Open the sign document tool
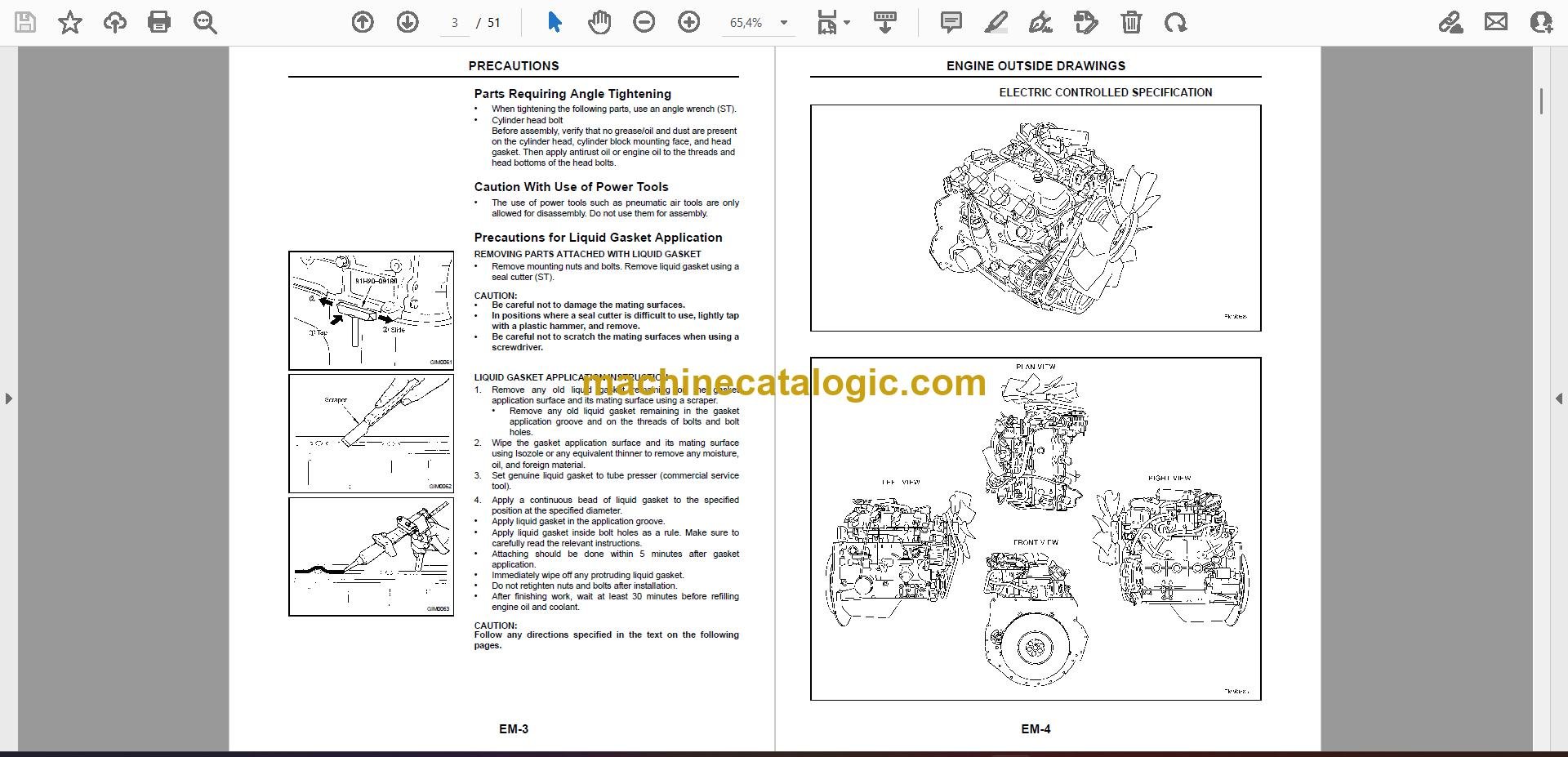 point(1040,23)
